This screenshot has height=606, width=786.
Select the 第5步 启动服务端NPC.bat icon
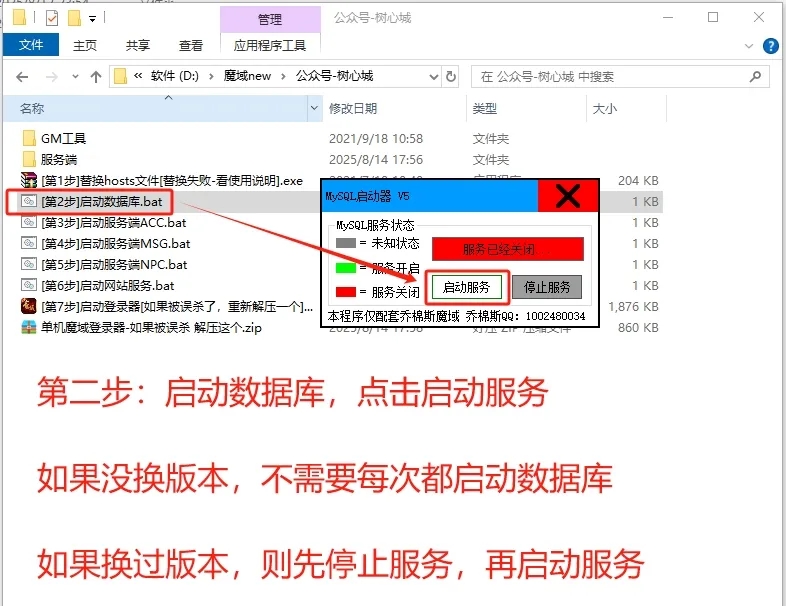(x=29, y=265)
